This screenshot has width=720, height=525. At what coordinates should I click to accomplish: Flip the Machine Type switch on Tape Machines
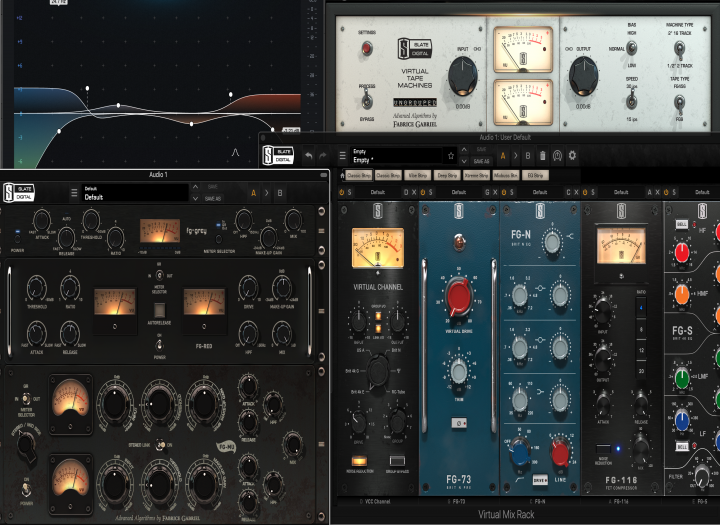click(x=679, y=49)
